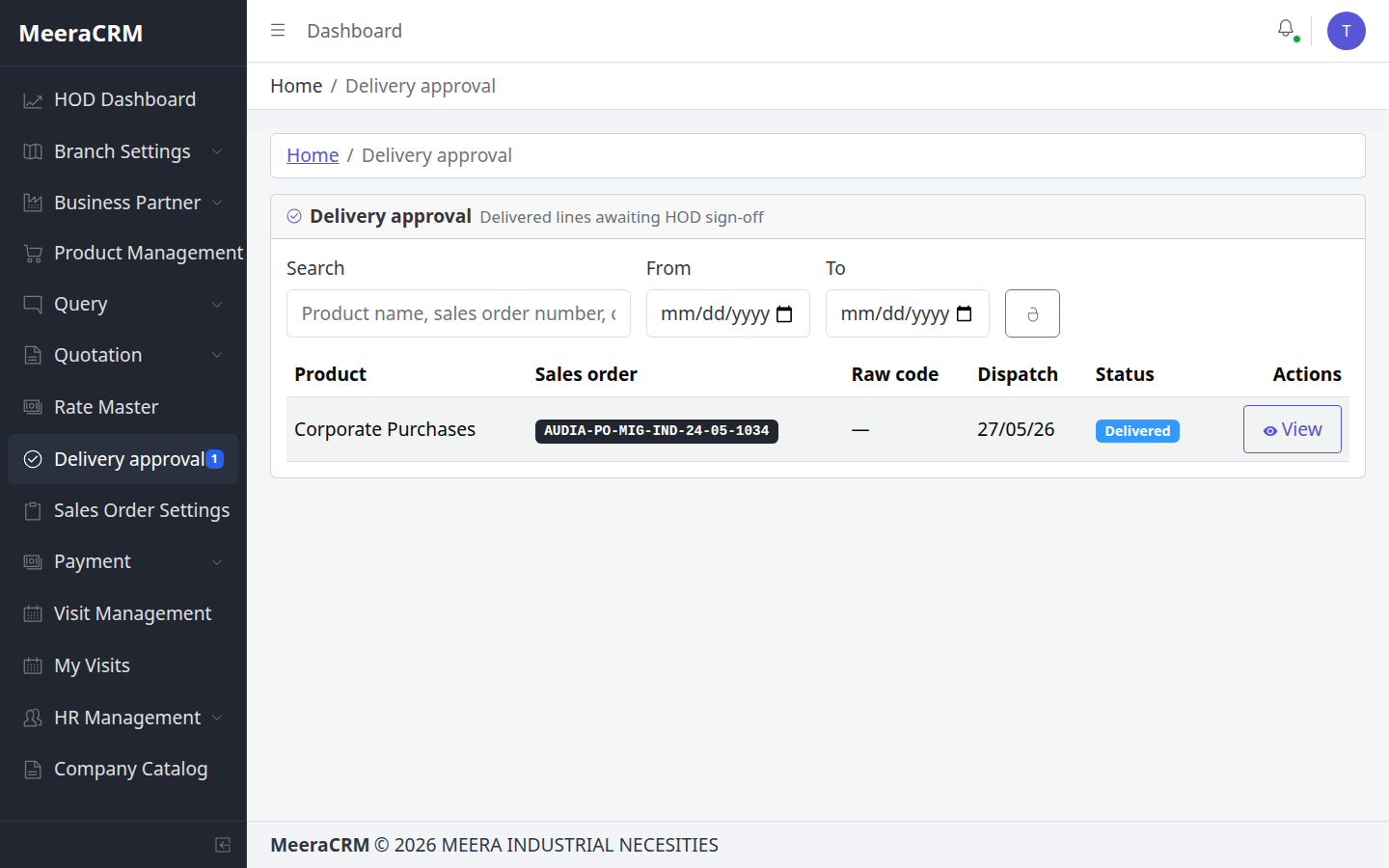
Task: Expand the Query submenu chevron
Action: point(217,305)
